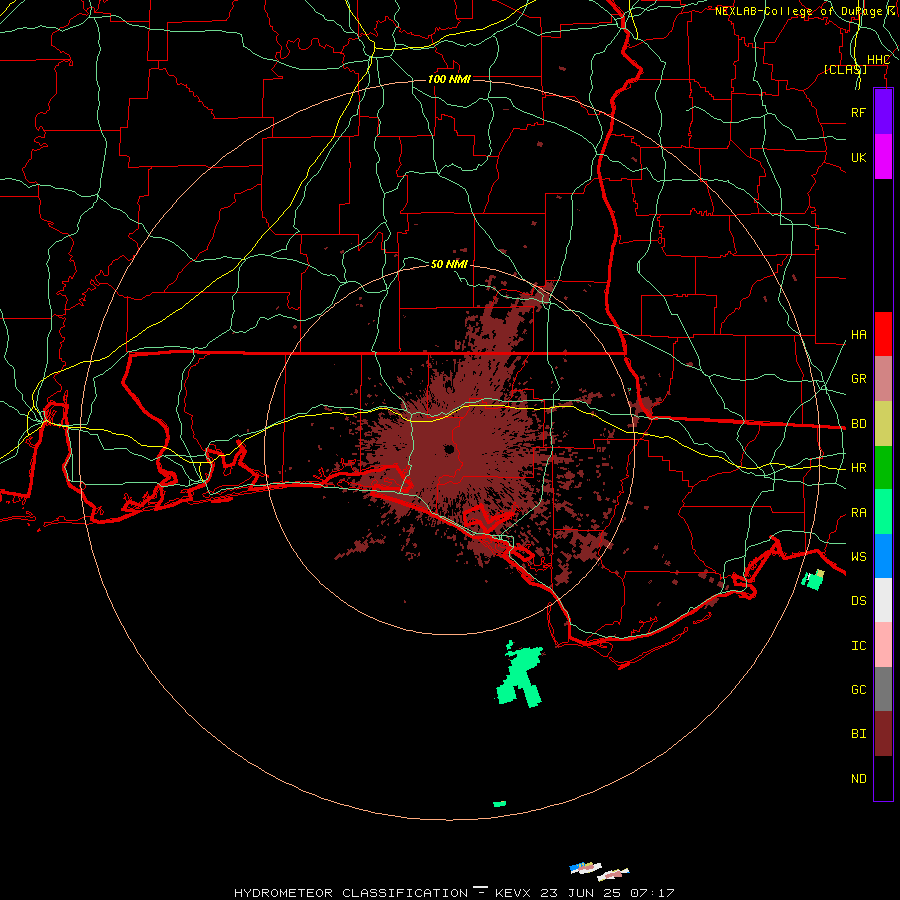This screenshot has width=900, height=900.
Task: Click the GR legend label
Action: [858, 378]
